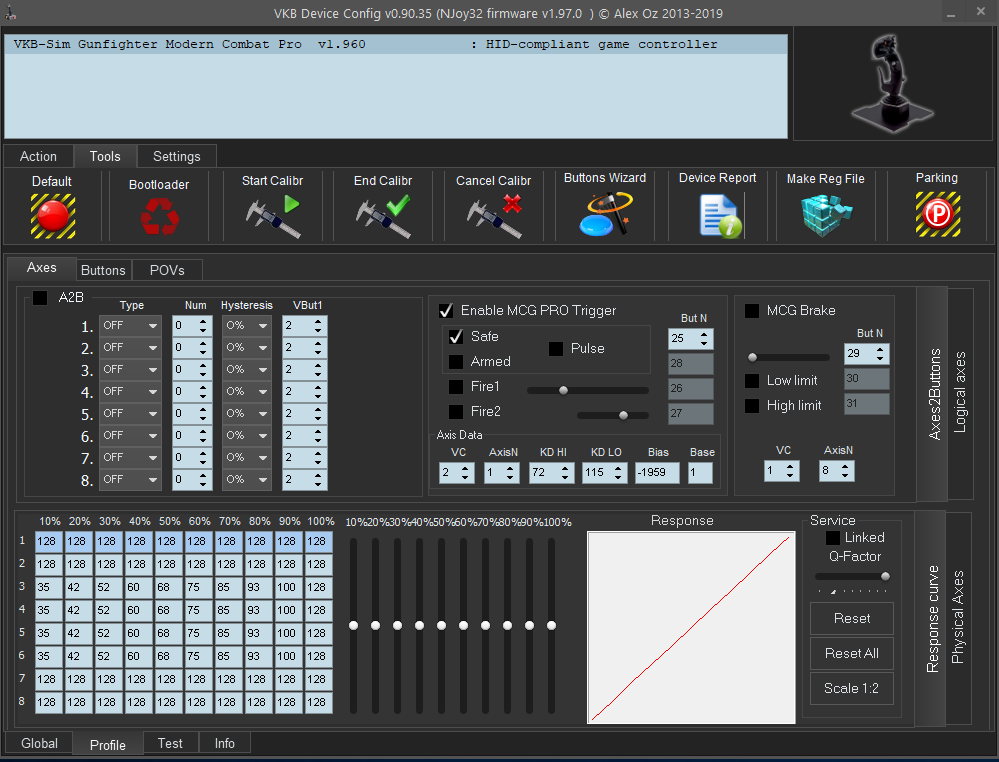Adjust the Q-Factor slider handle
Viewport: 999px width, 762px height.
[x=885, y=577]
